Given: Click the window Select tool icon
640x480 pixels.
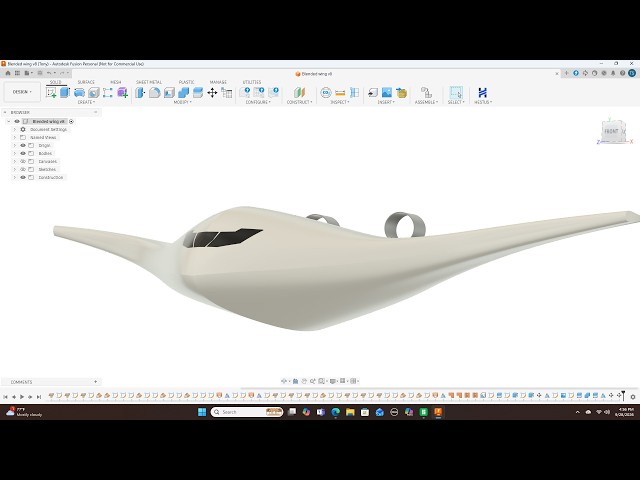Looking at the screenshot, I should (x=456, y=93).
